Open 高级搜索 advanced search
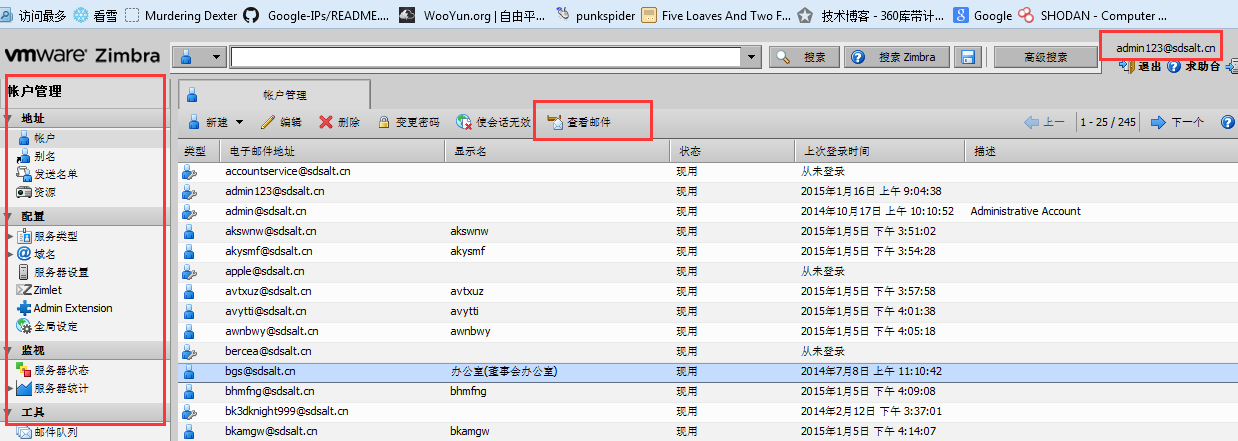 coord(1045,57)
